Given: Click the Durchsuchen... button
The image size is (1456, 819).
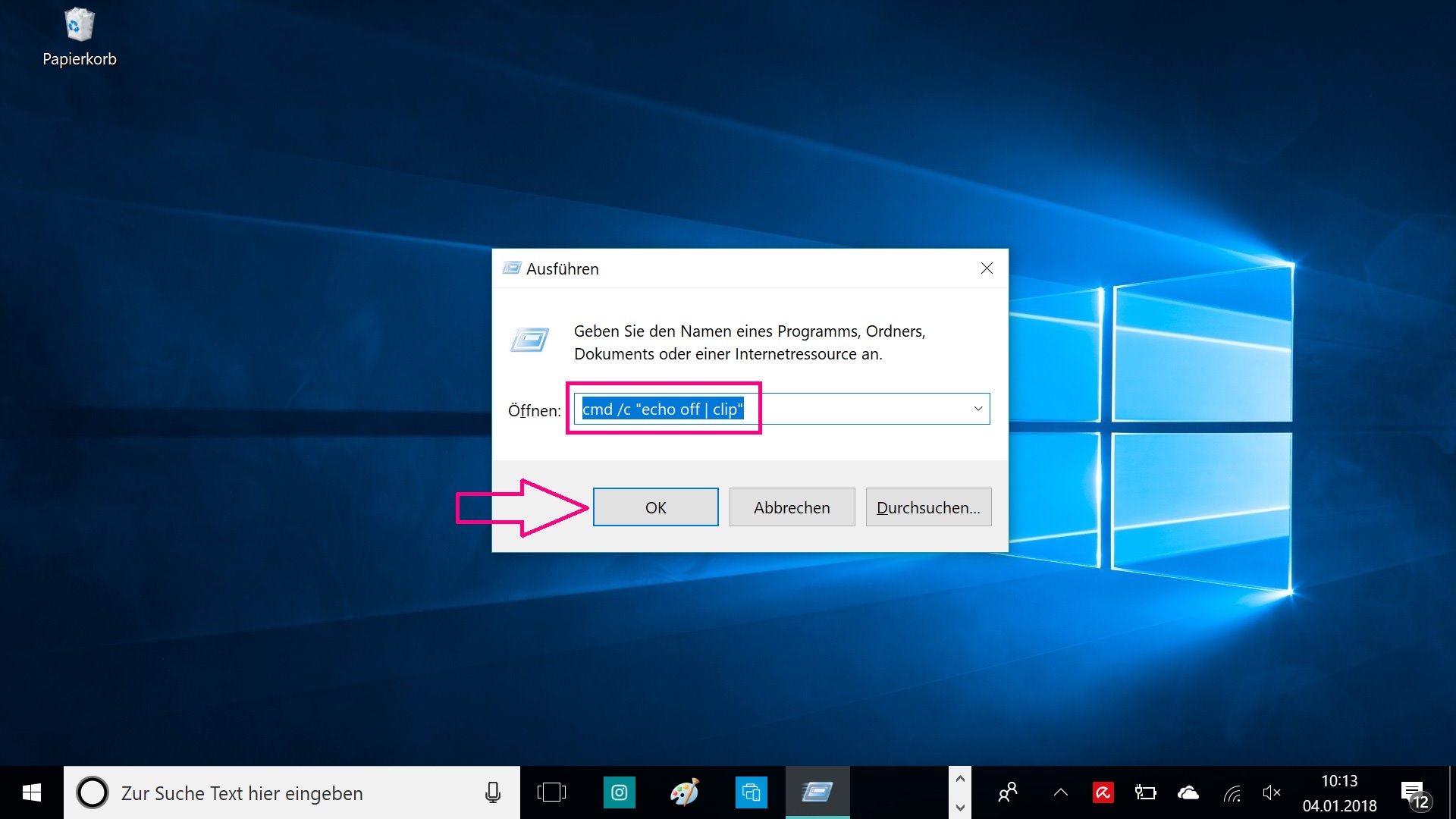Looking at the screenshot, I should point(928,507).
